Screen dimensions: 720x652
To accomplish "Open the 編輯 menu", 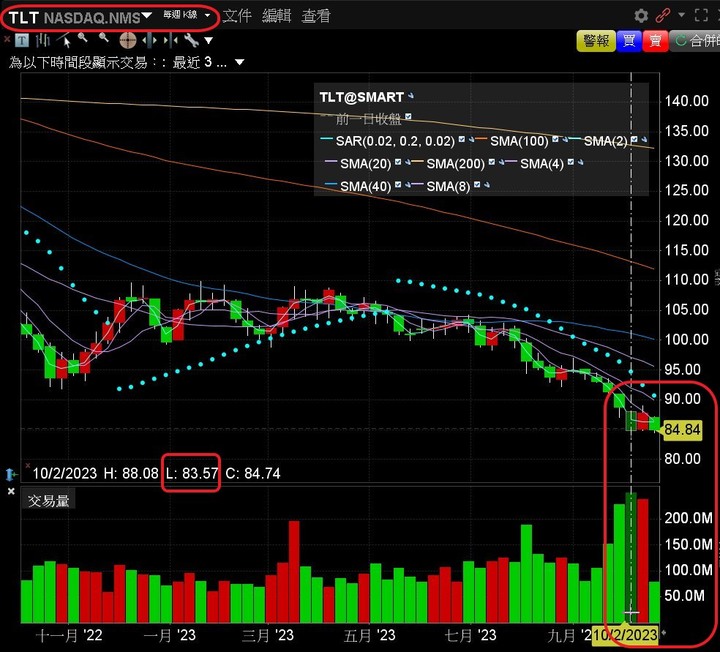I will (276, 16).
